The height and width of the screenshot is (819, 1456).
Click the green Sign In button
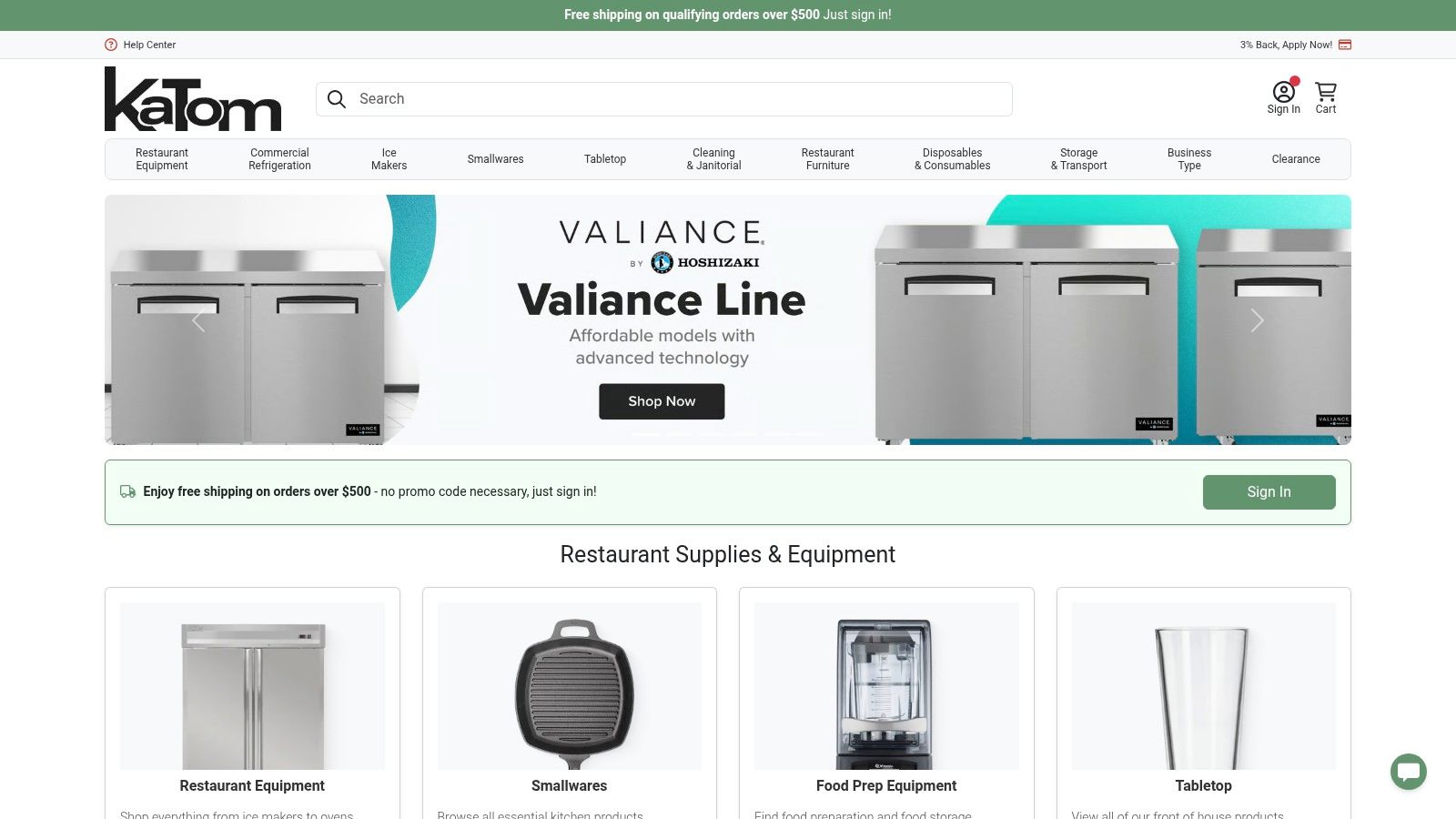(1269, 492)
